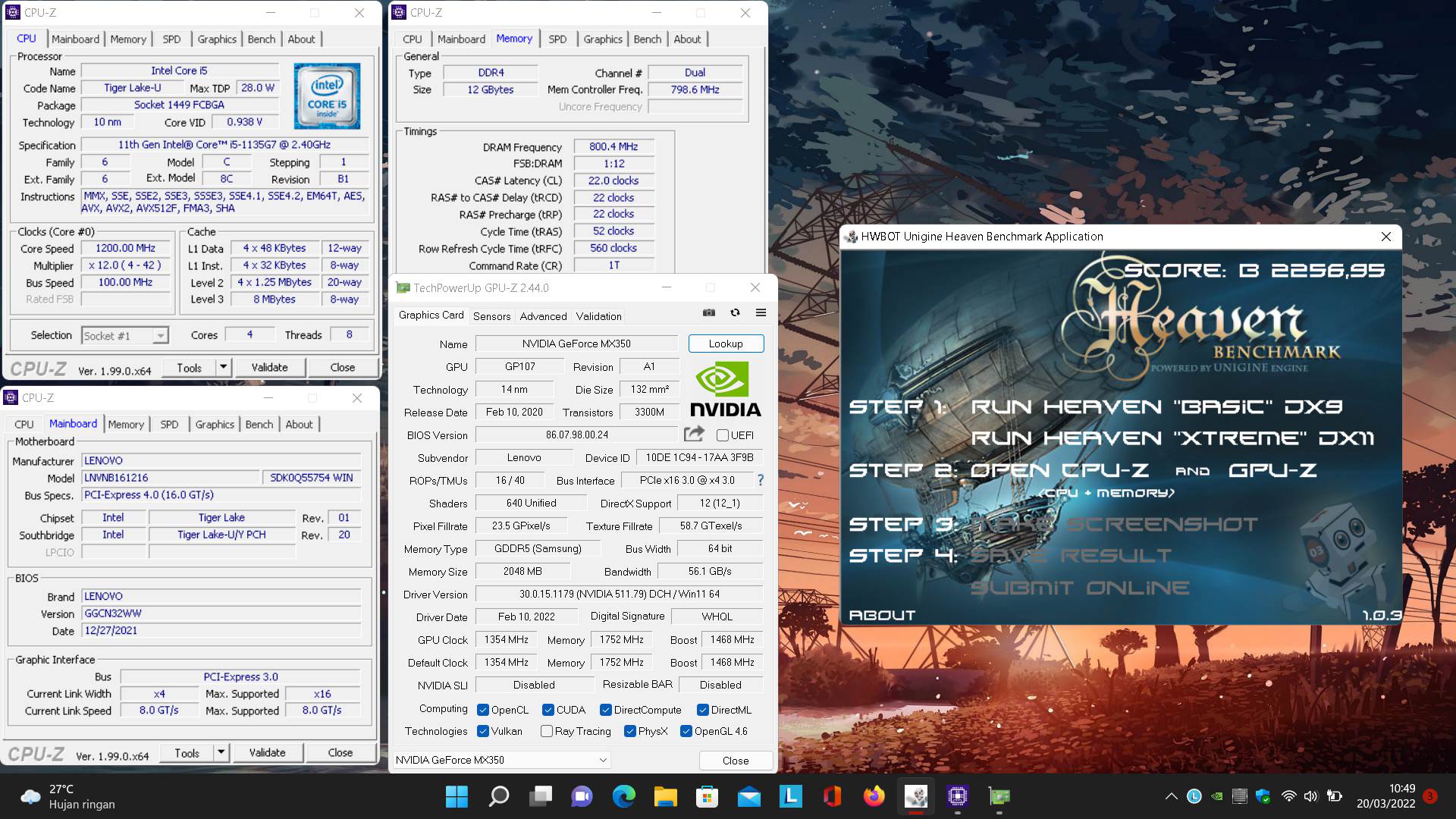Image resolution: width=1456 pixels, height=819 pixels.
Task: Open the Chat app on the taskbar
Action: click(x=582, y=796)
